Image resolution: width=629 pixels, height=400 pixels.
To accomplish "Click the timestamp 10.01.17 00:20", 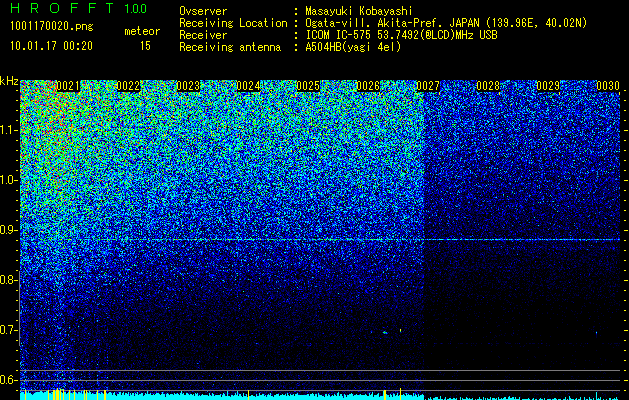I will [x=51, y=46].
